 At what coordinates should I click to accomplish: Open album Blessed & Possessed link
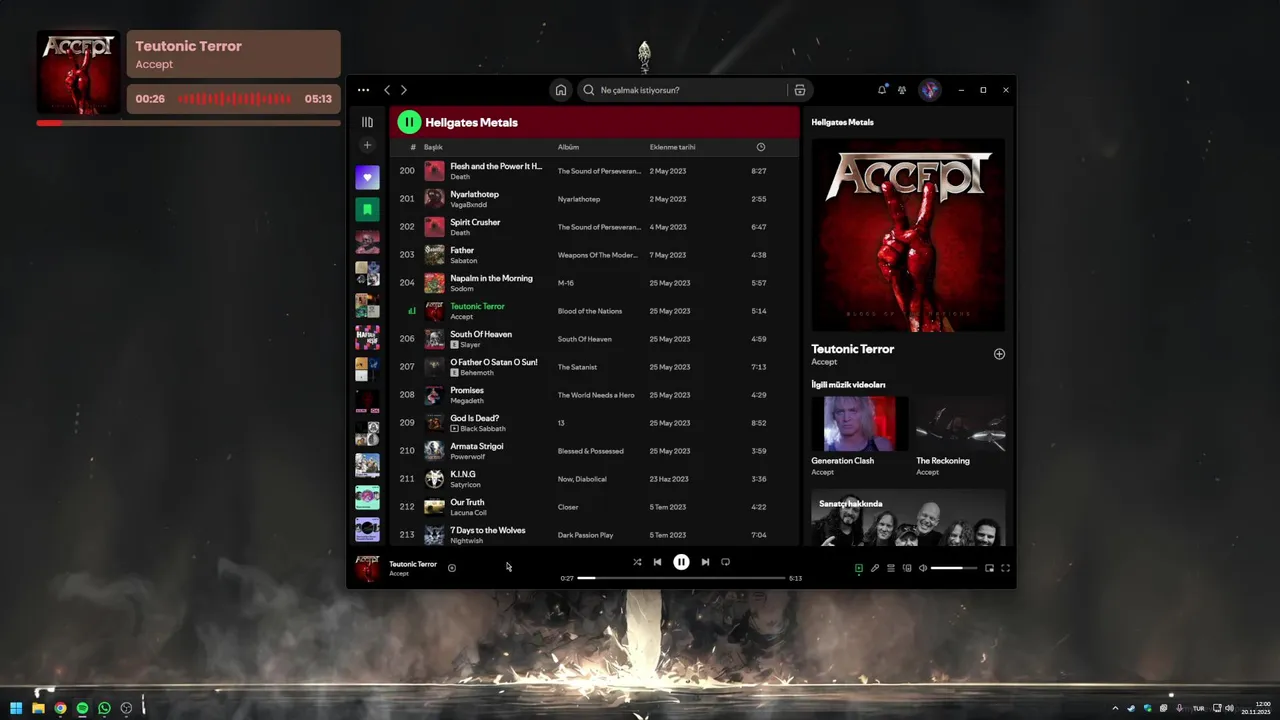[590, 451]
